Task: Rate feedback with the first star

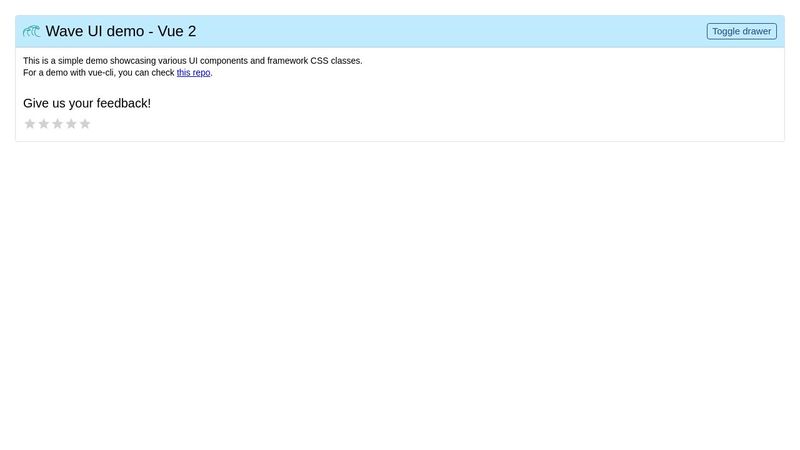Action: 30,124
